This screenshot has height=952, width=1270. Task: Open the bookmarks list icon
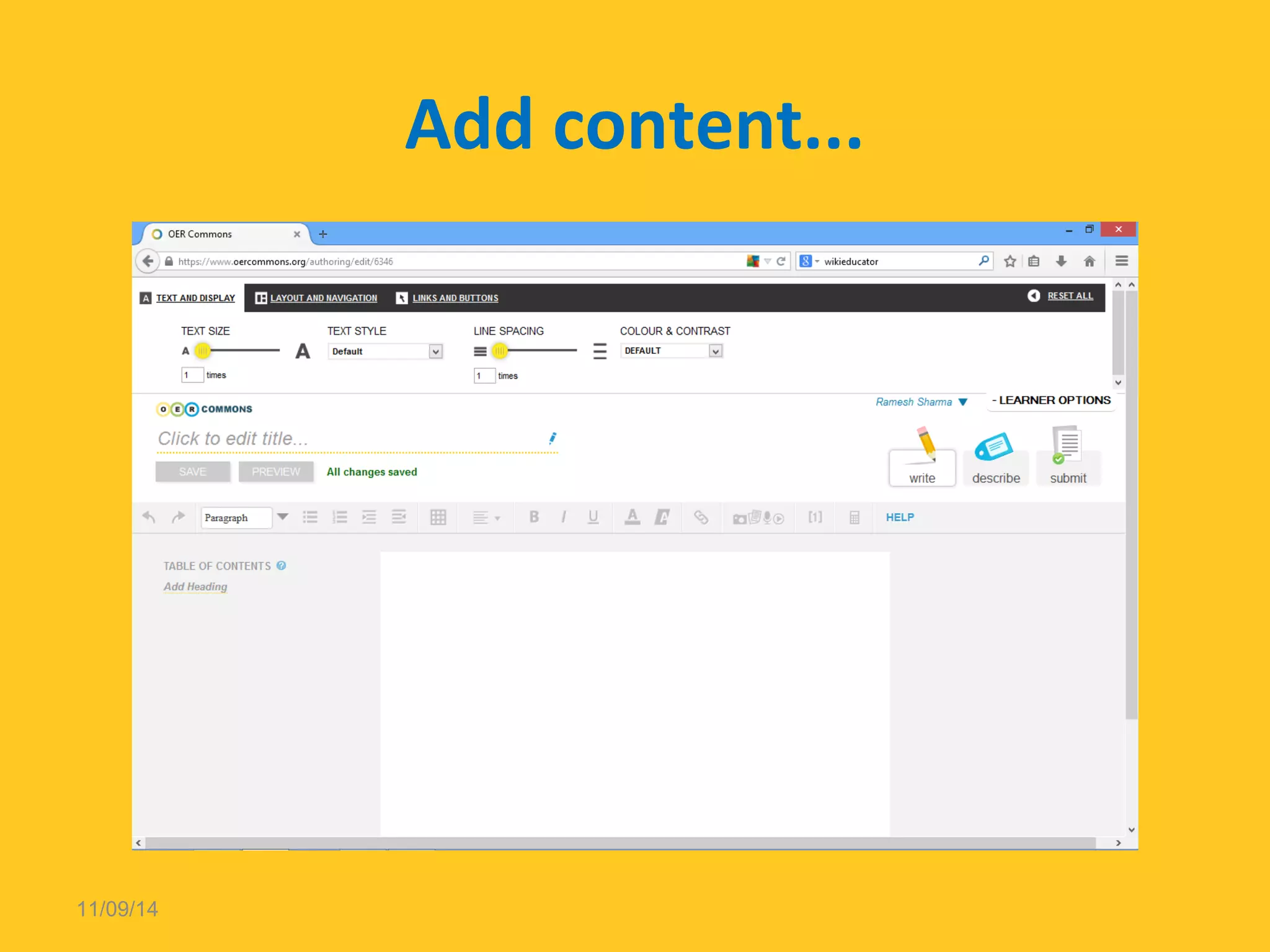1034,262
